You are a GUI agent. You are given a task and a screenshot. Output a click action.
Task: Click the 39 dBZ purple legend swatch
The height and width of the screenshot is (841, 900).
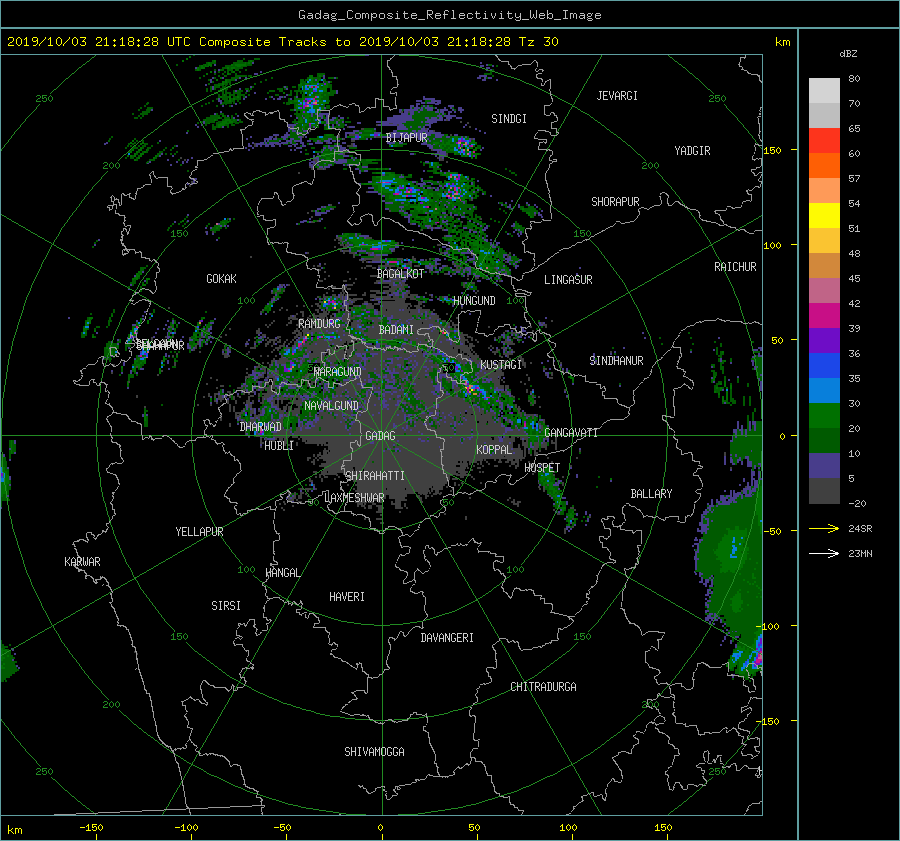[824, 340]
